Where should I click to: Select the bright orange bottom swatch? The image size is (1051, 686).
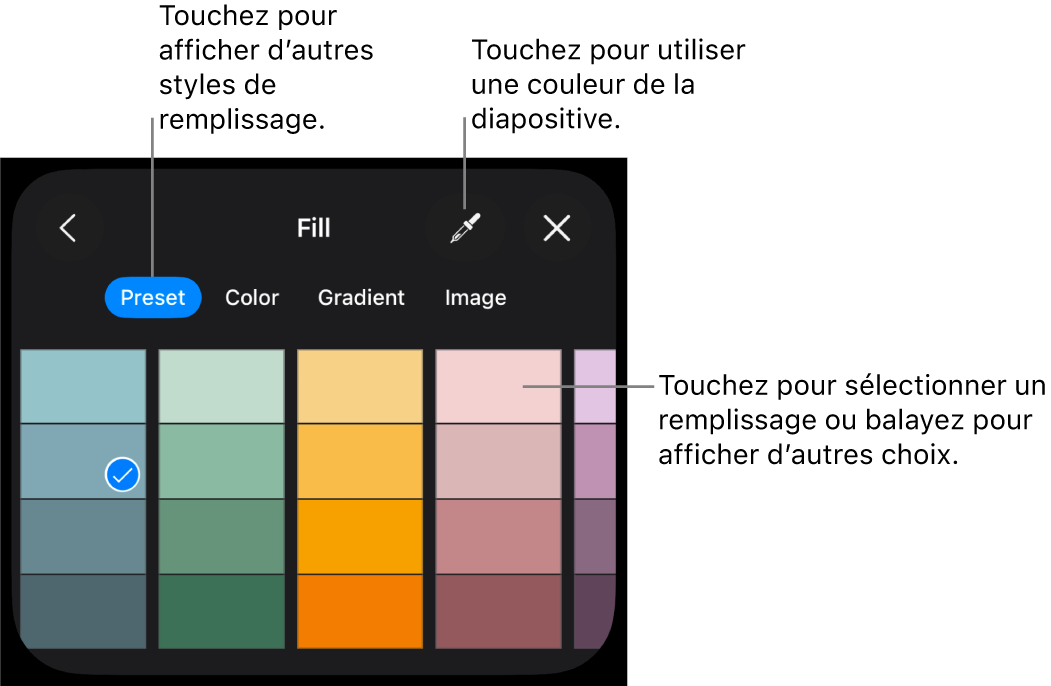click(x=359, y=610)
